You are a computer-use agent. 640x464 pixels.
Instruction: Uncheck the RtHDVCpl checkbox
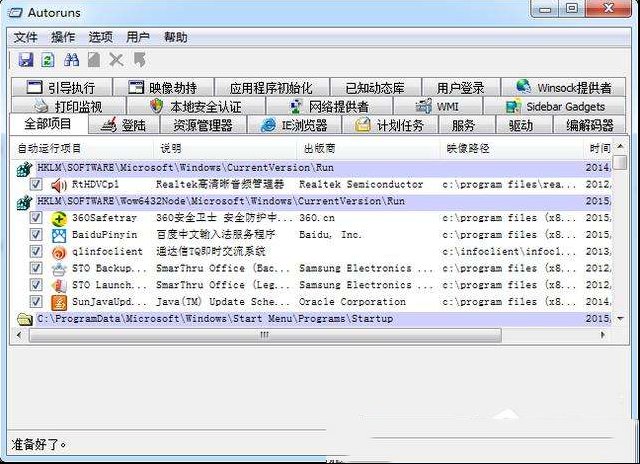pos(36,184)
